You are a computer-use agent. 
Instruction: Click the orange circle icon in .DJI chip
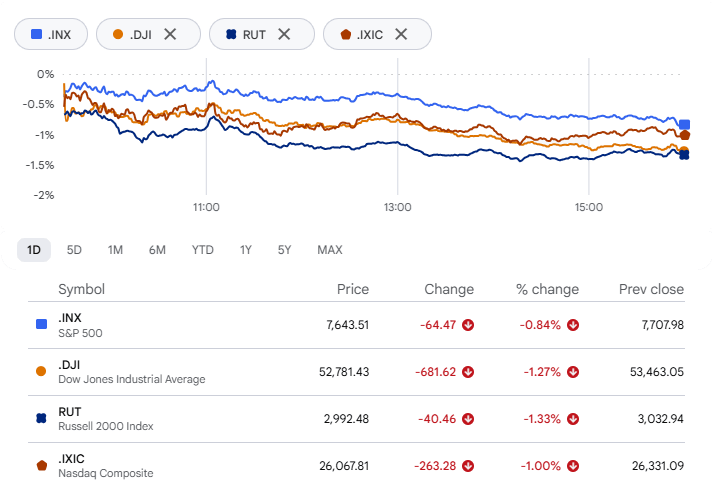(x=118, y=34)
